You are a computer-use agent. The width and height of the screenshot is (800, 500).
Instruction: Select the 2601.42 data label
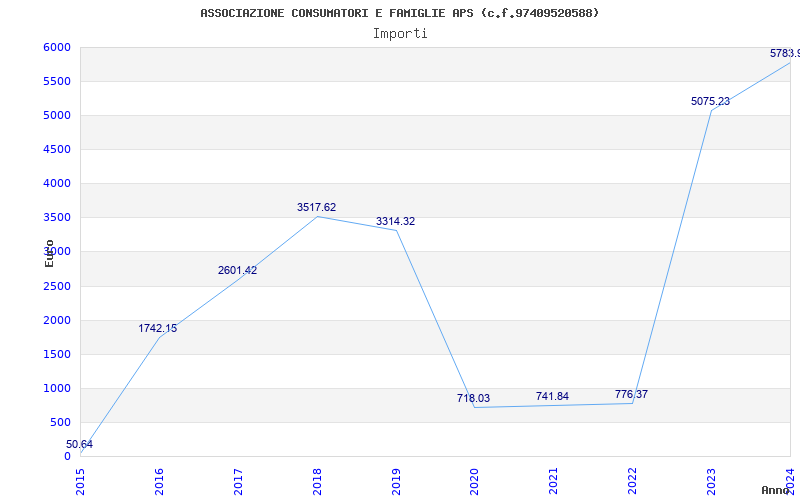pyautogui.click(x=237, y=270)
